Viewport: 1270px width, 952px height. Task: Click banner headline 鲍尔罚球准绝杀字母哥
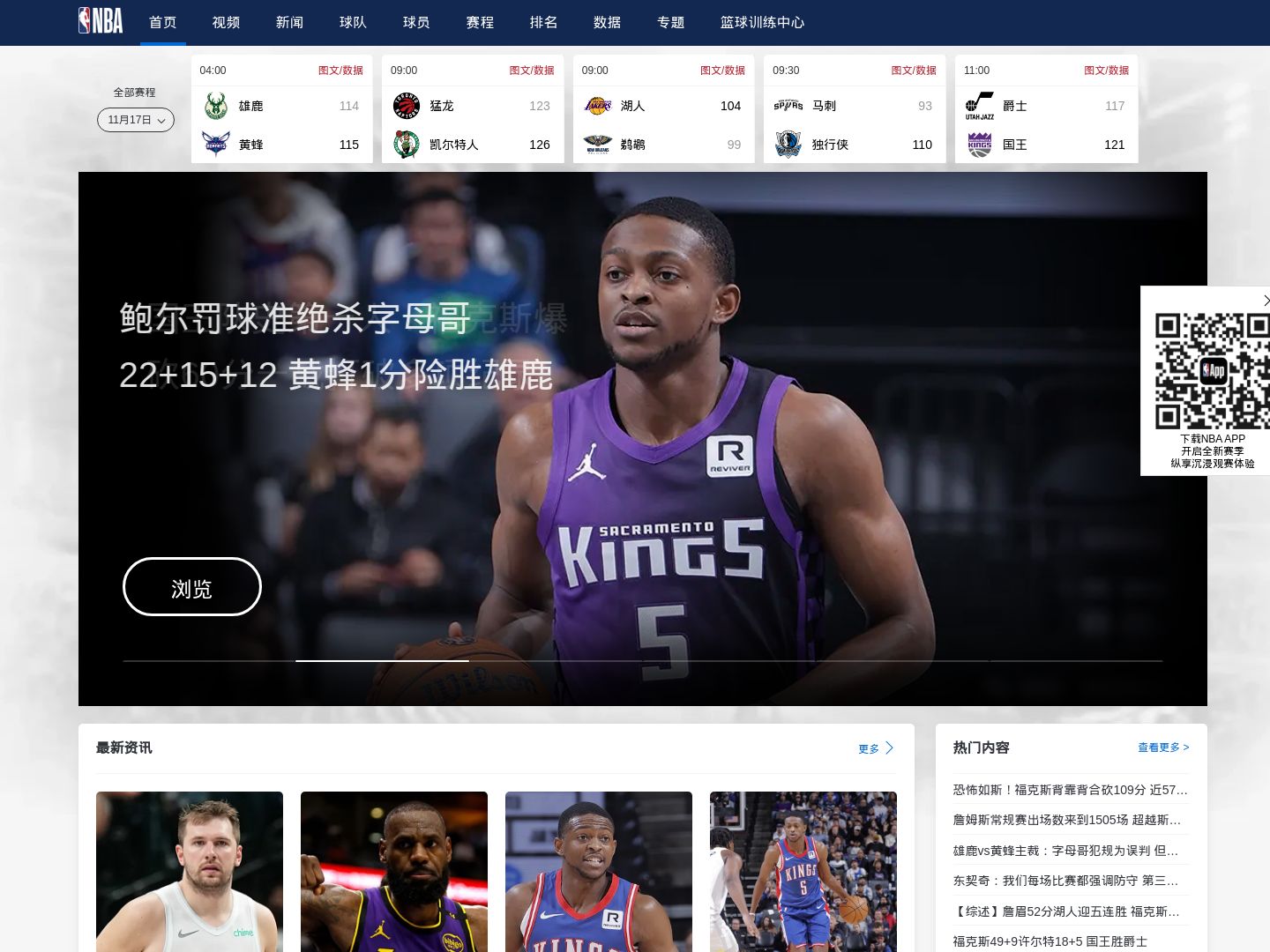[x=295, y=318]
